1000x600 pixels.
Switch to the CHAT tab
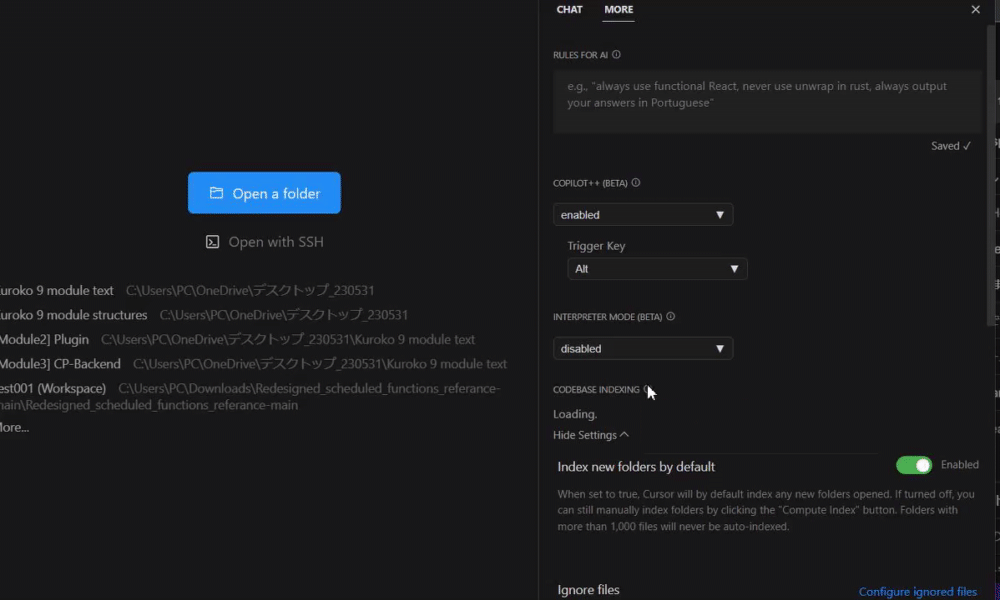pos(569,10)
